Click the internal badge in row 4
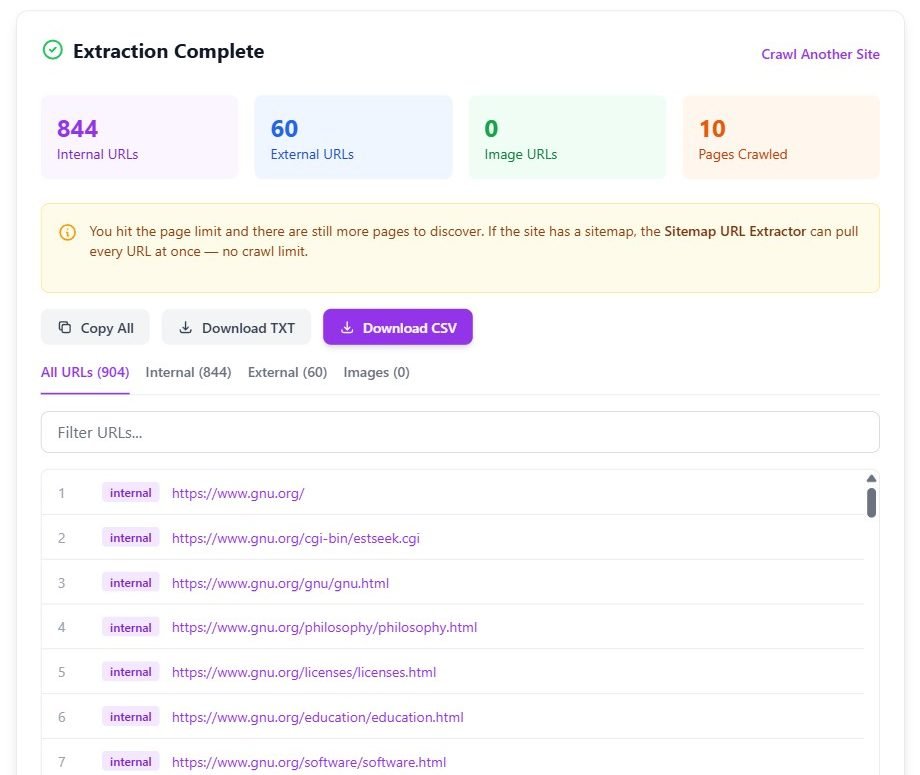The width and height of the screenshot is (920, 775). click(130, 628)
